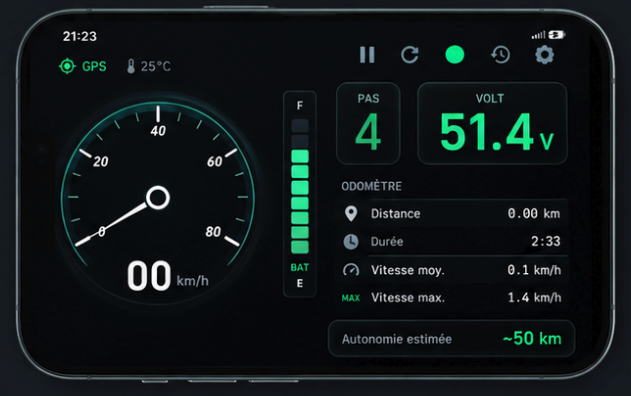
Task: Tap the Vitesse moy. gauge icon
Action: click(351, 270)
